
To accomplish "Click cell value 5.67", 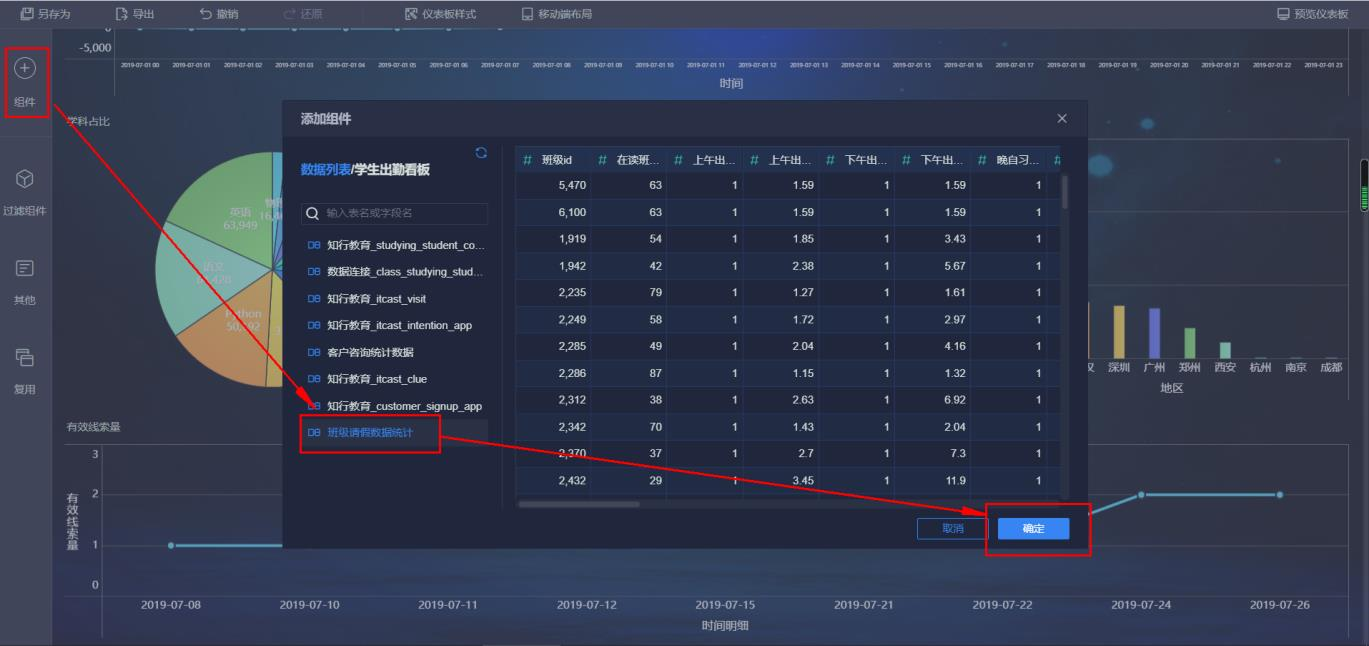I will [955, 266].
